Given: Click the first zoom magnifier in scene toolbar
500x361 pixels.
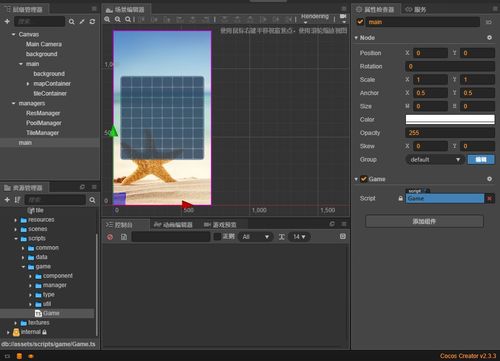Looking at the screenshot, I should (x=107, y=20).
